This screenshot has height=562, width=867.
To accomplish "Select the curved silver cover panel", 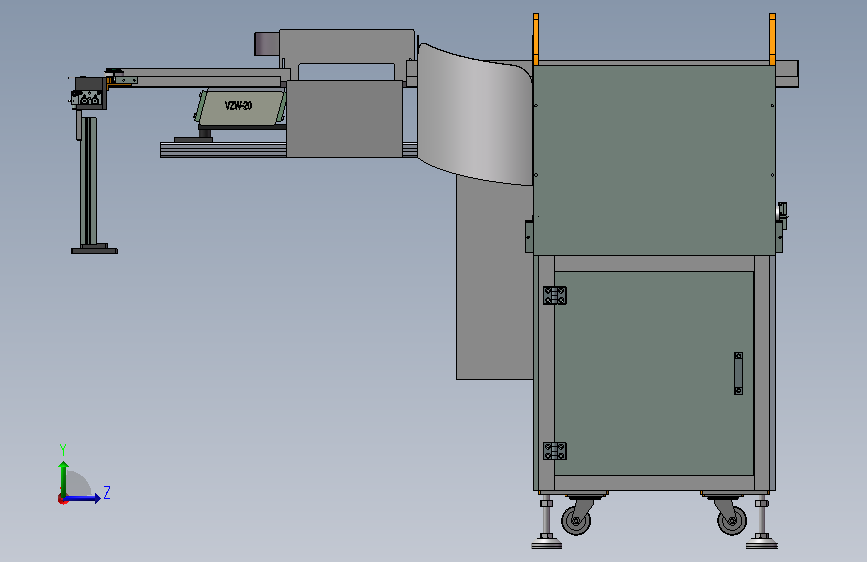I will [474, 114].
